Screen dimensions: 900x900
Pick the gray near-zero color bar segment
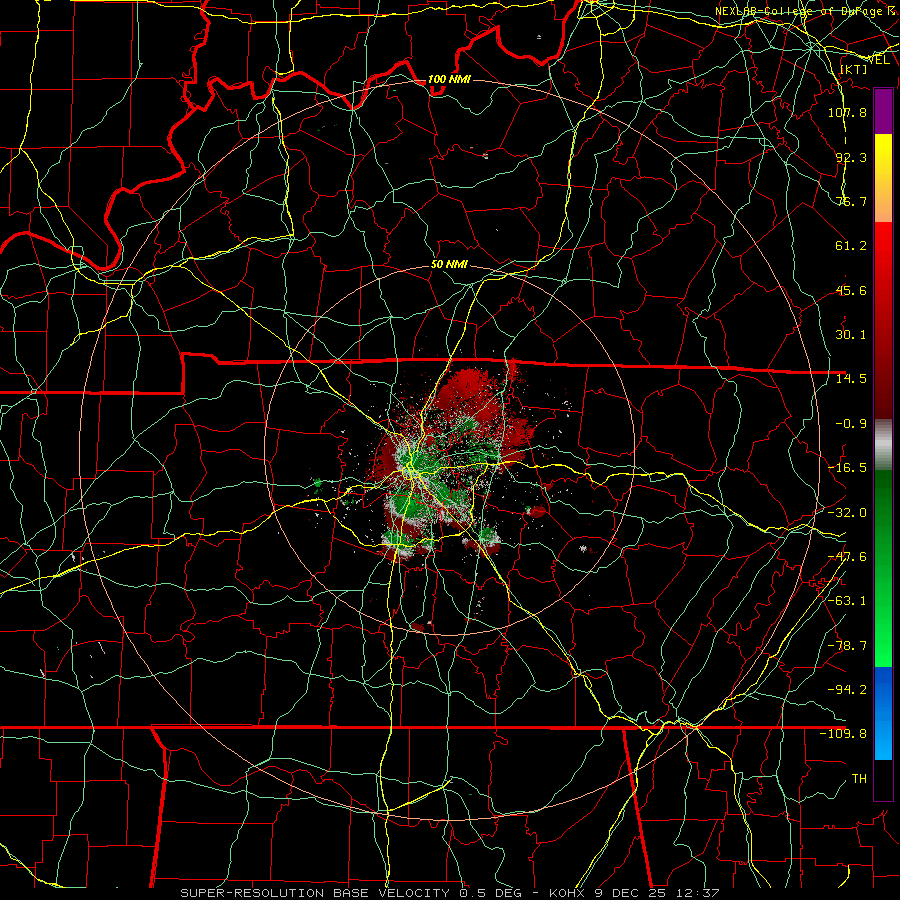coord(883,445)
